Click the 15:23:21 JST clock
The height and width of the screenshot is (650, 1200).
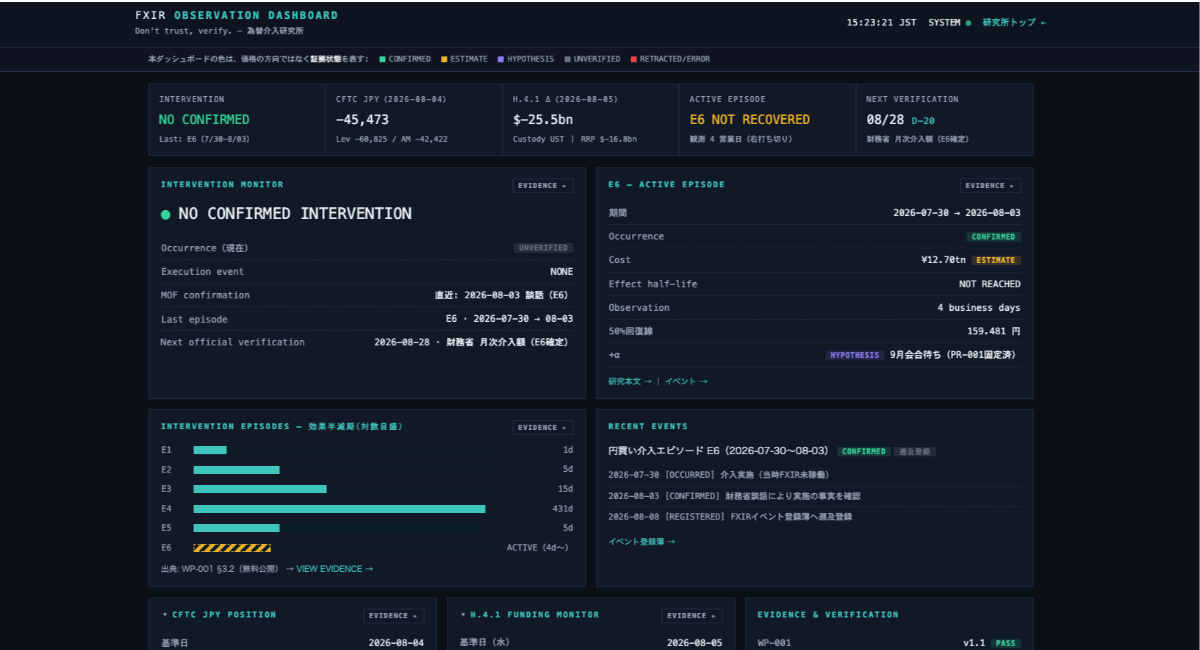click(x=882, y=22)
